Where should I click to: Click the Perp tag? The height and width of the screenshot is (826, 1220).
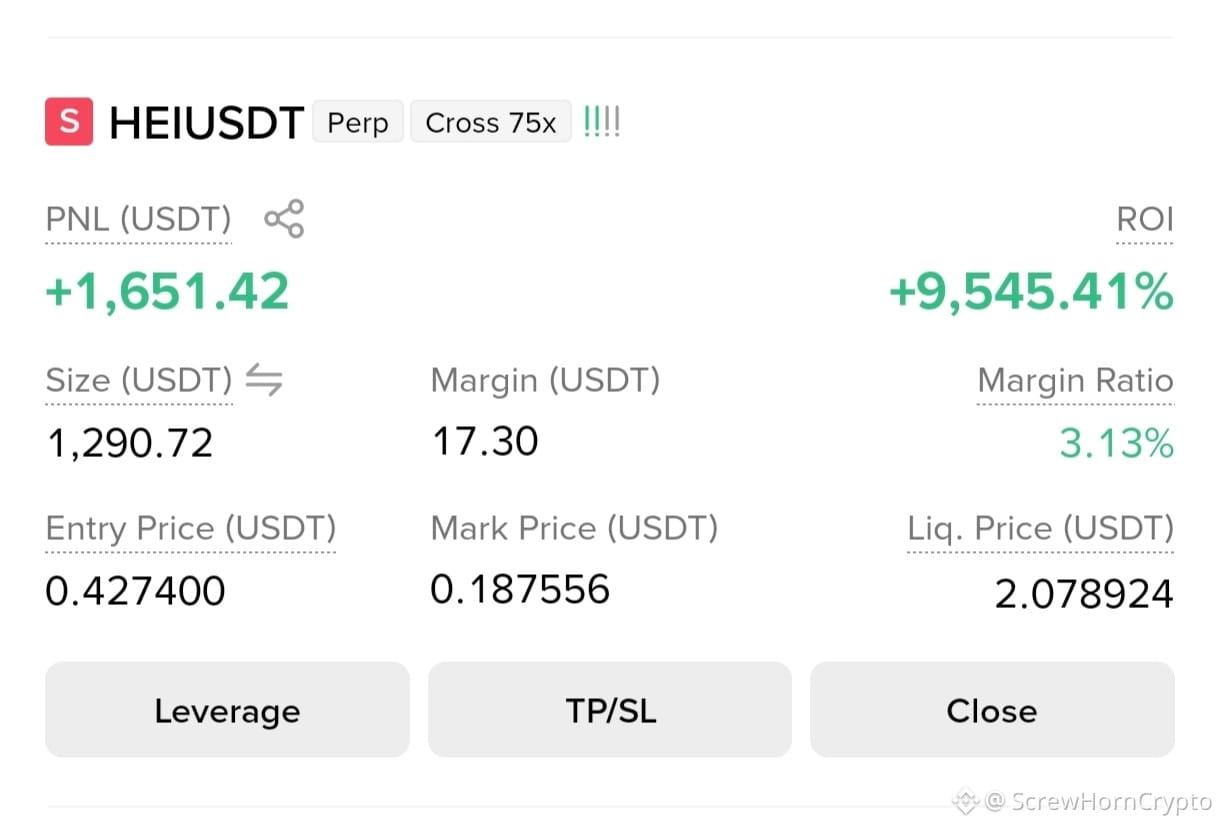[358, 122]
